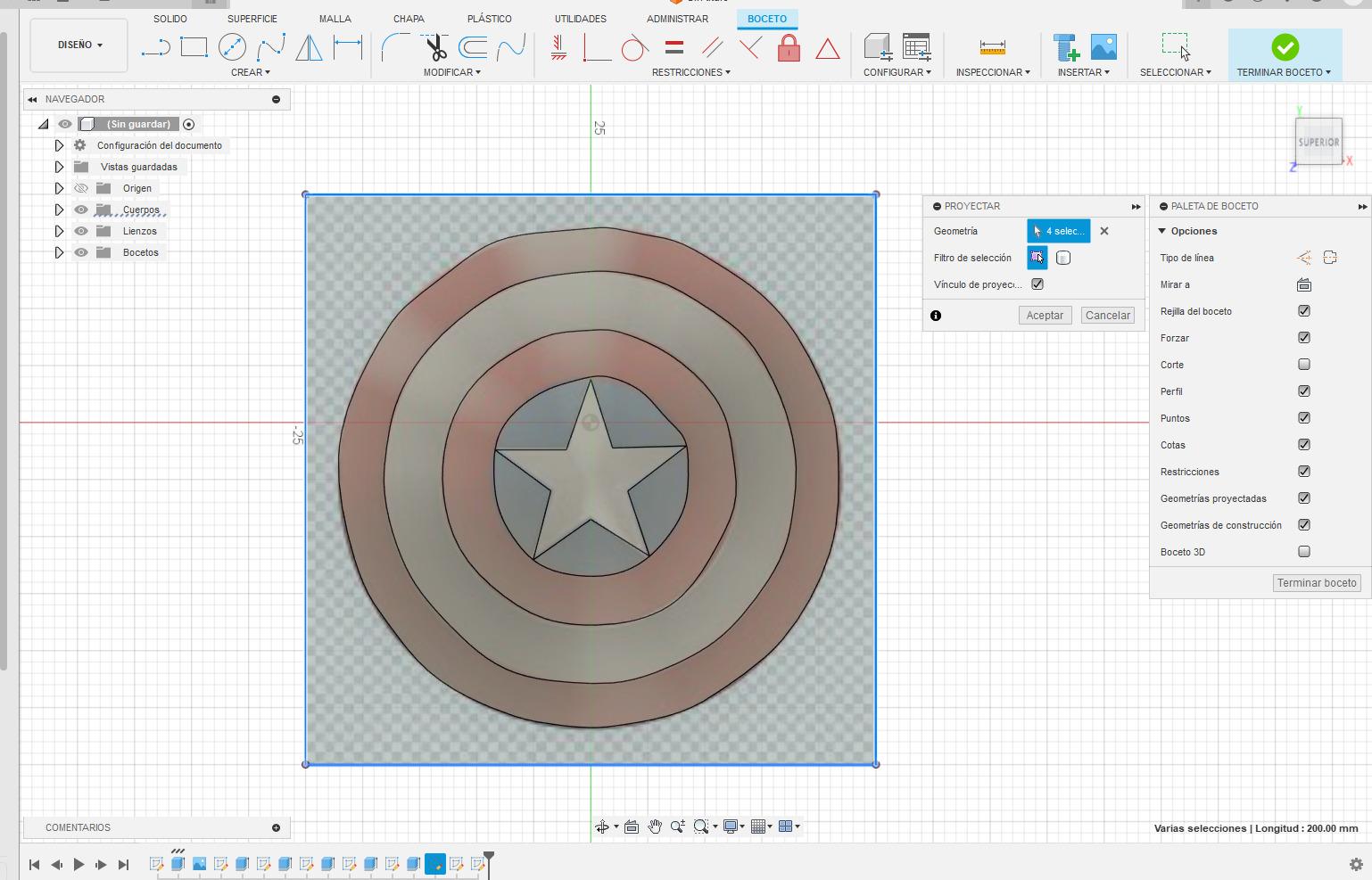
Task: Click Terminar boceto button in palette
Action: point(1317,582)
